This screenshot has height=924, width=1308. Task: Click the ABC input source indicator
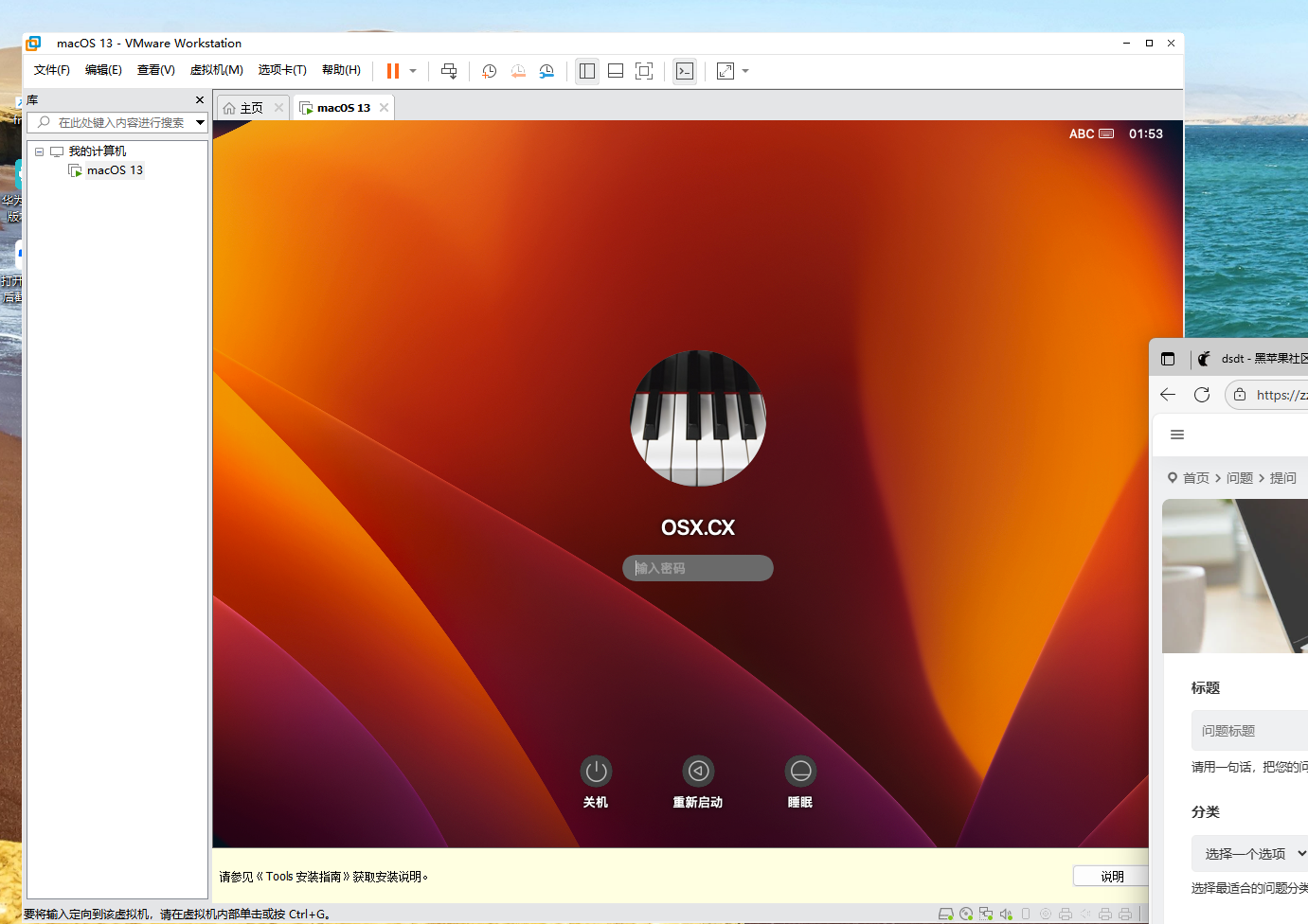[x=1091, y=133]
